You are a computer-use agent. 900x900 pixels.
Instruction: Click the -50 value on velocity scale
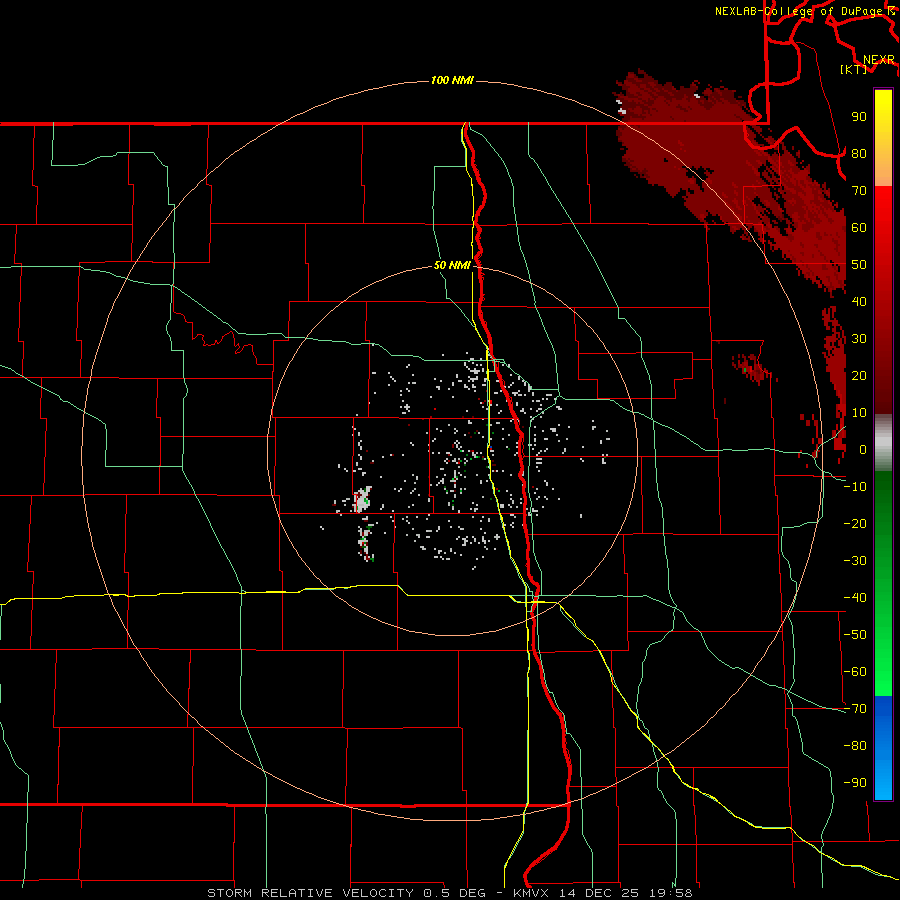[855, 635]
